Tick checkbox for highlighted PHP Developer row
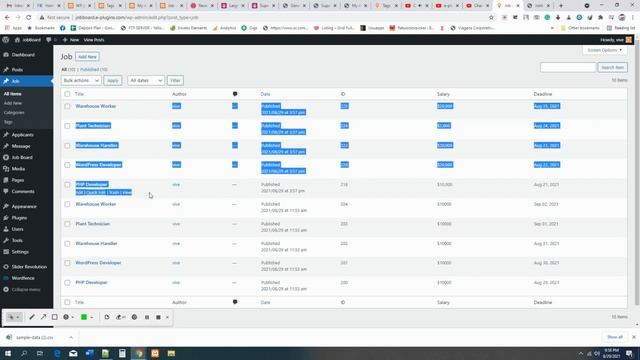640x360 pixels. 67,184
